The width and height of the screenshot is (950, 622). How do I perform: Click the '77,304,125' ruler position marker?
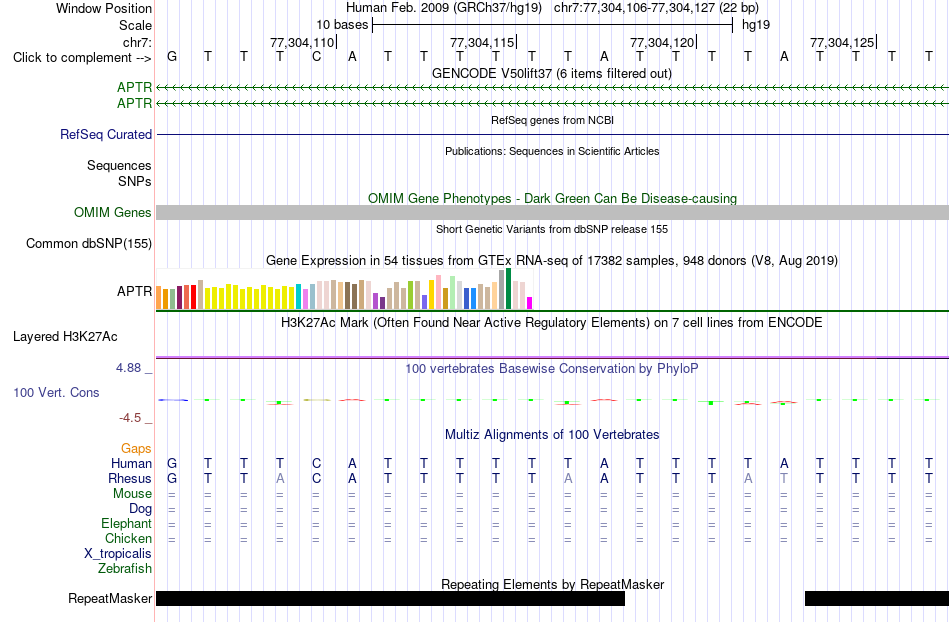[x=843, y=42]
